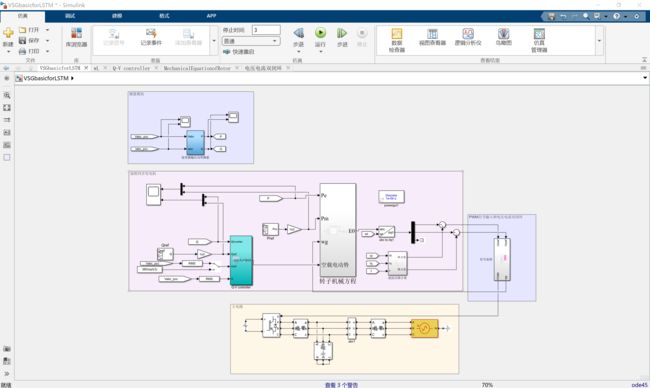Click the Image tool in the left palette
650x388 pixels.
pyautogui.click(x=7, y=145)
